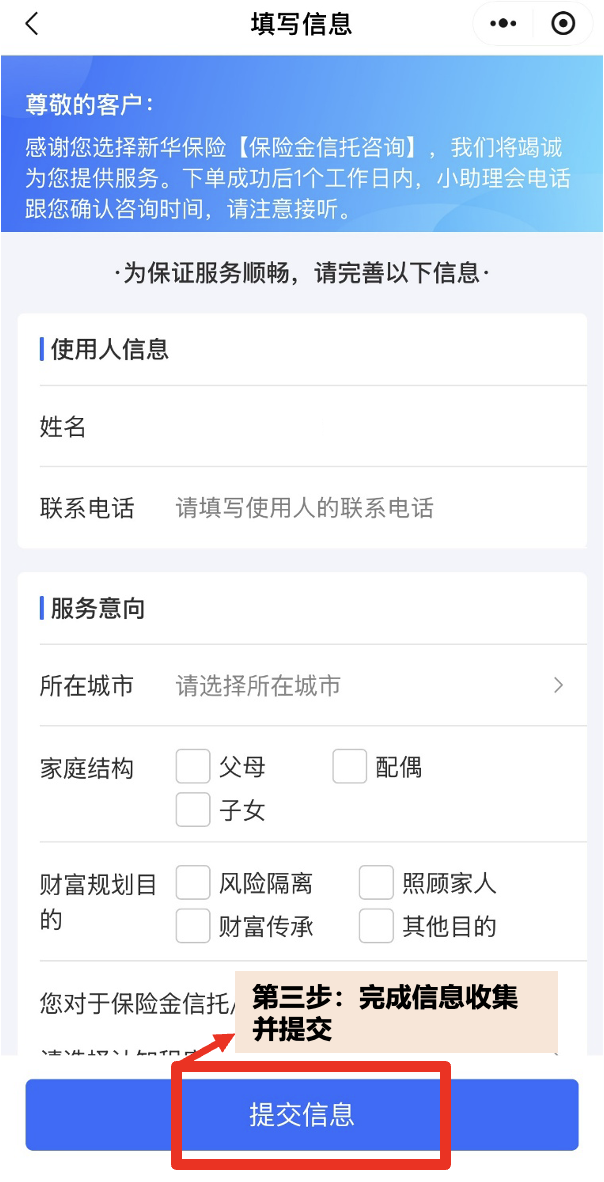Image resolution: width=604 pixels, height=1182 pixels.
Task: Check the 父母 family structure box
Action: coord(193,767)
